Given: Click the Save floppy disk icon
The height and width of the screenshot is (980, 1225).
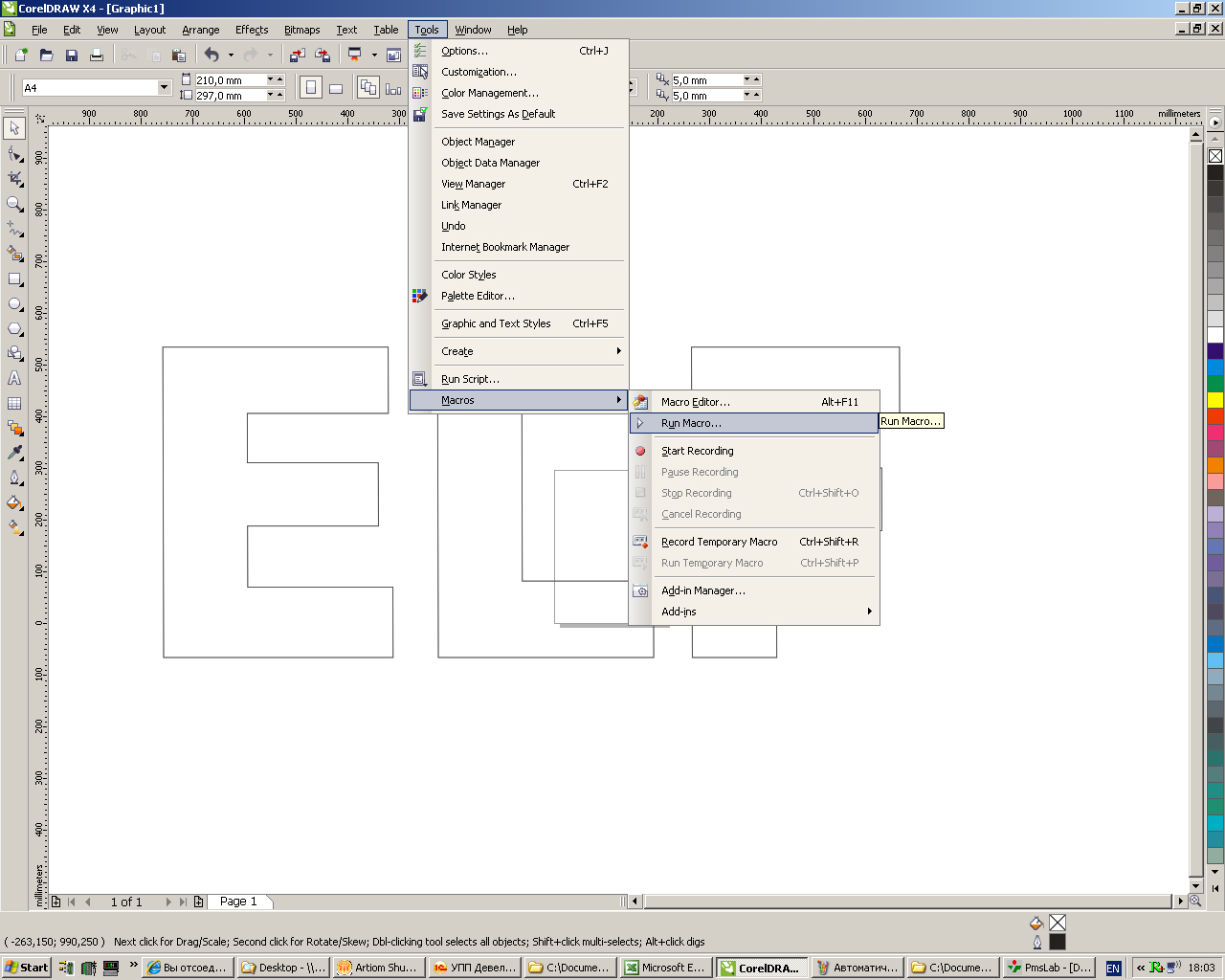Looking at the screenshot, I should tap(71, 55).
